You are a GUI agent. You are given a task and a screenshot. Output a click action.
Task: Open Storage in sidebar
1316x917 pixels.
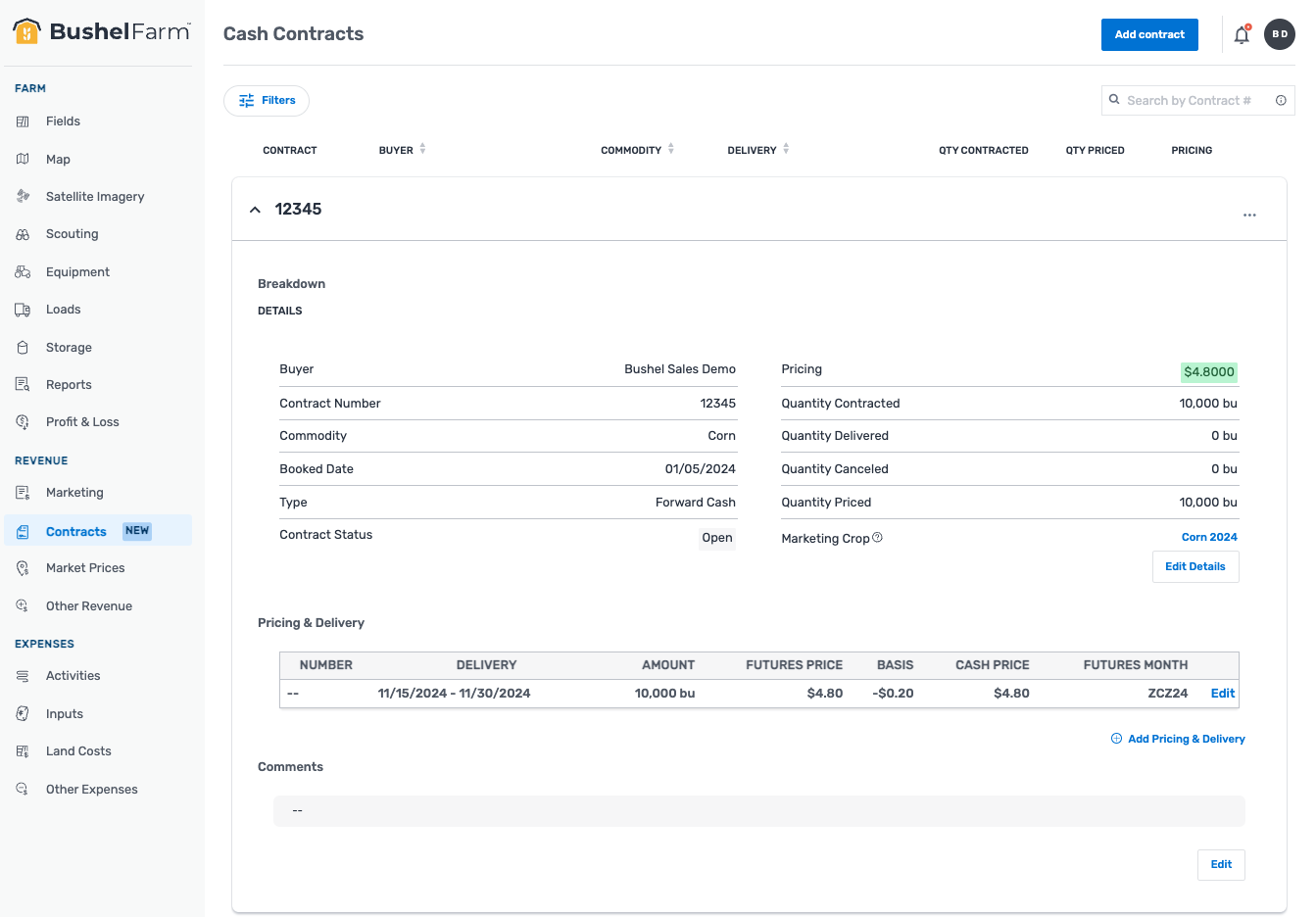[x=69, y=347]
